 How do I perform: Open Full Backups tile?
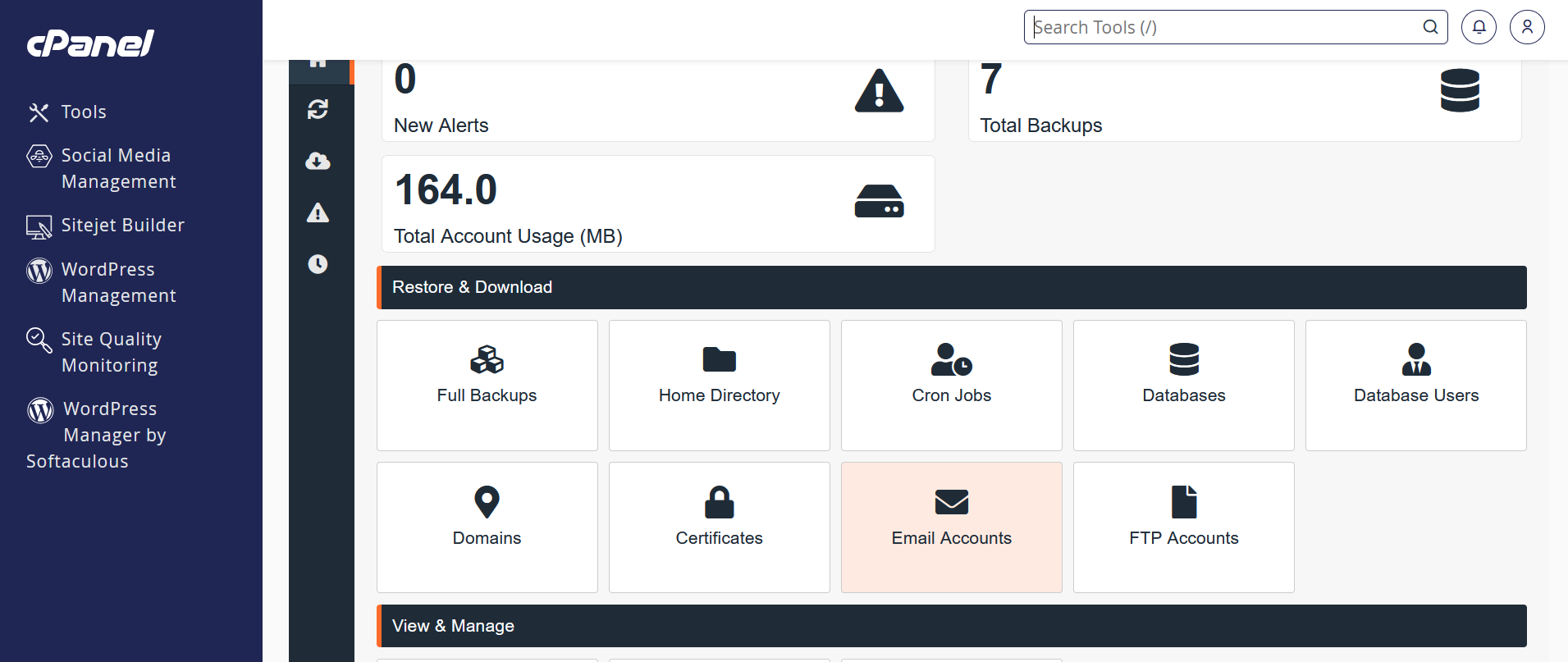click(487, 386)
